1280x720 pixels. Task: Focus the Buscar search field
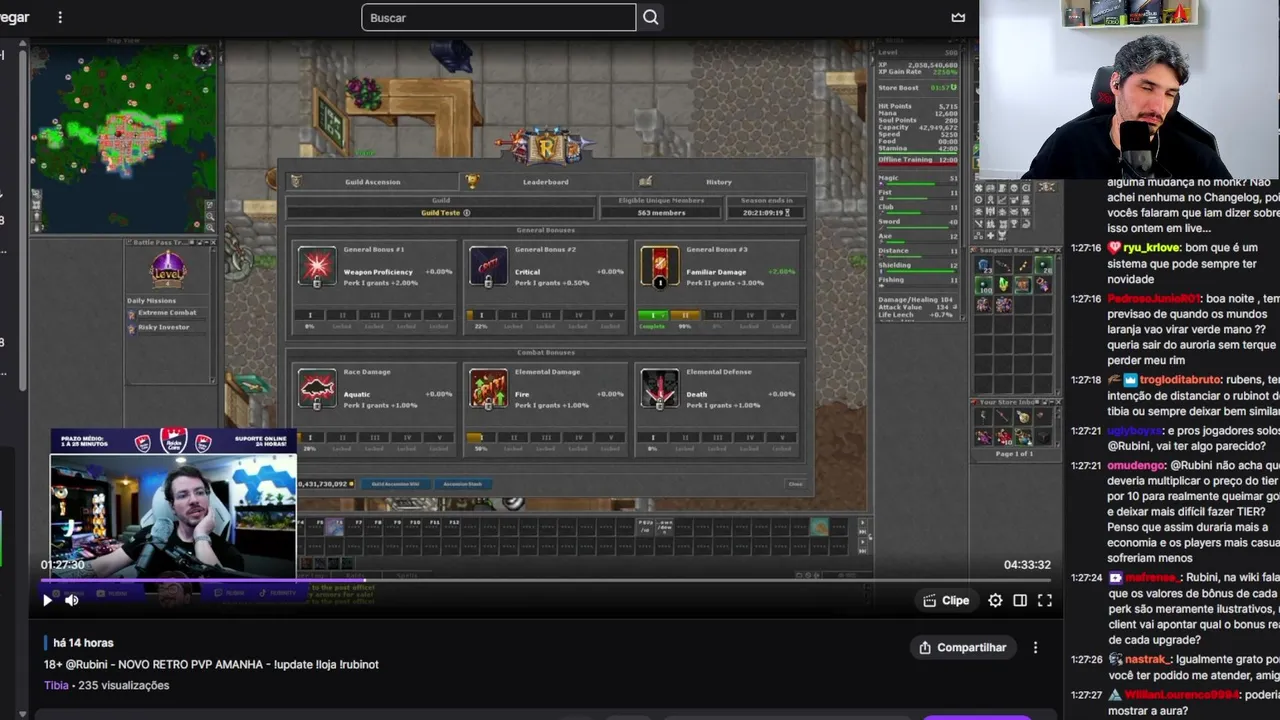[498, 17]
